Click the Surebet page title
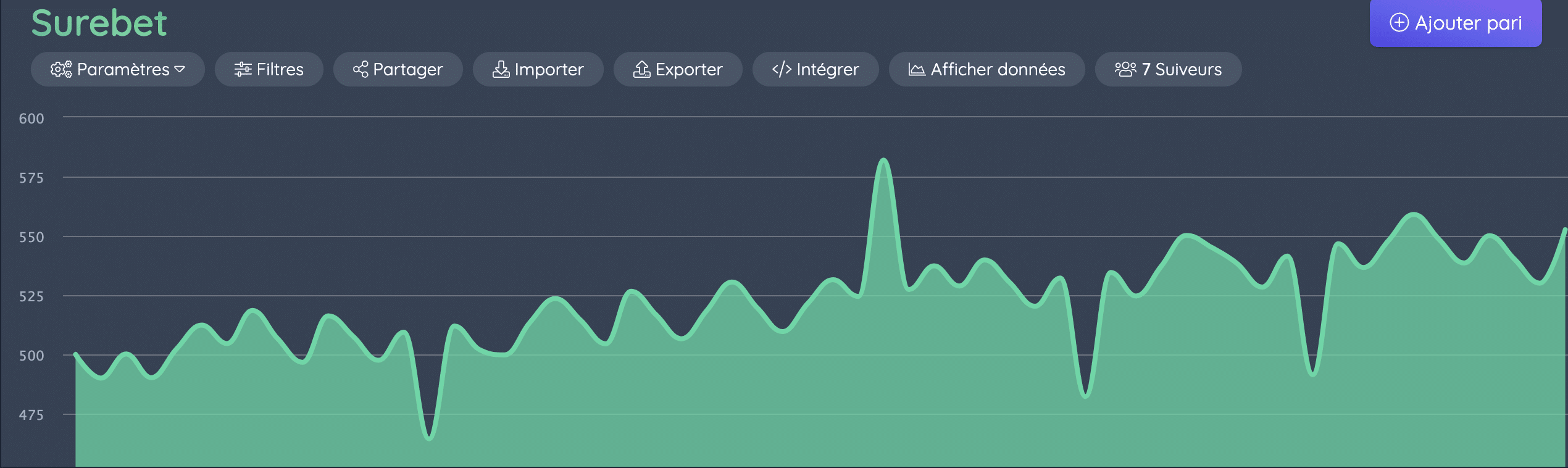1568x468 pixels. point(99,23)
